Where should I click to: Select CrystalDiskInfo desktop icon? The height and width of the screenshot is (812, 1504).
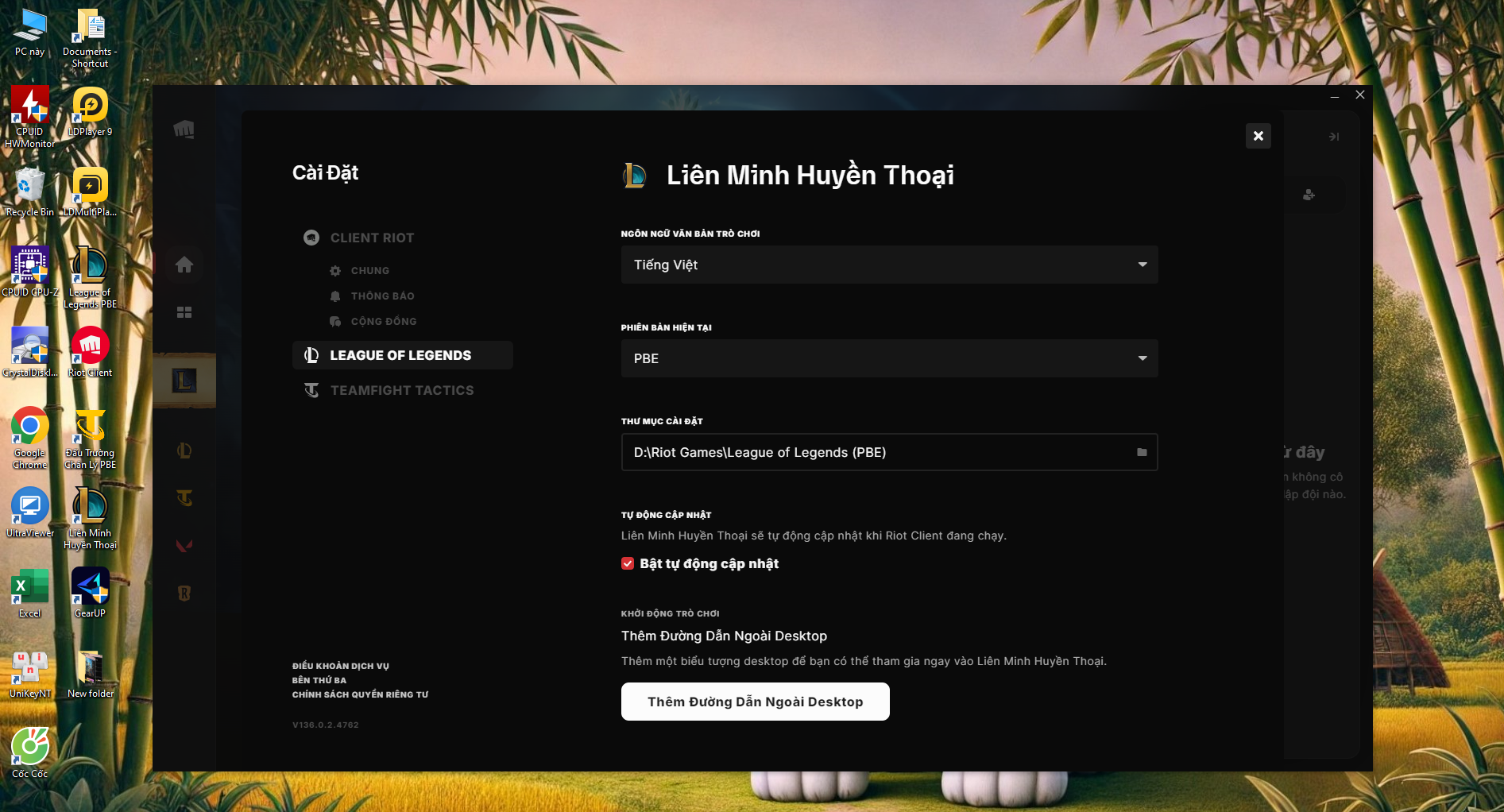[x=30, y=352]
